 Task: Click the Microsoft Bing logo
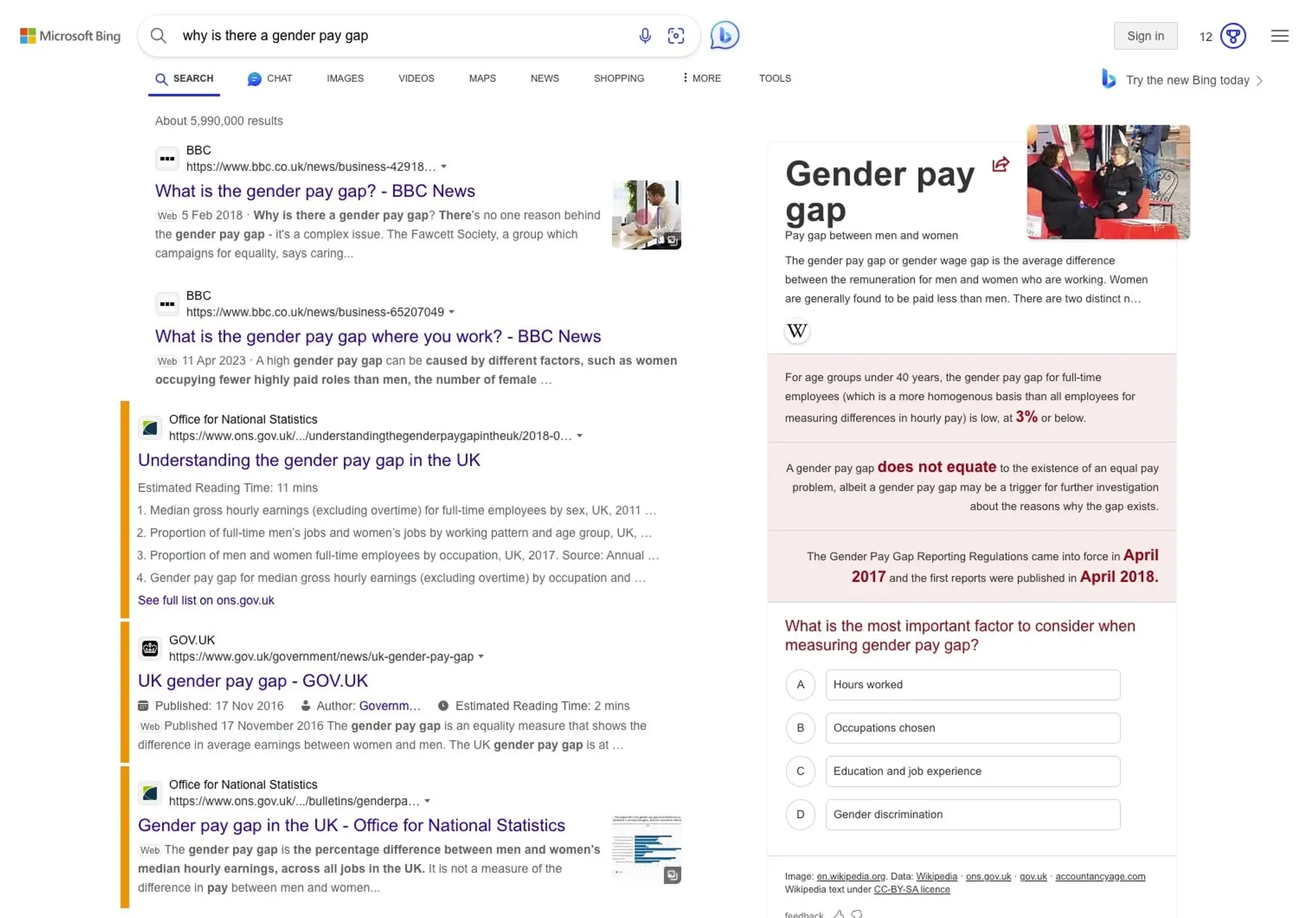pos(70,36)
